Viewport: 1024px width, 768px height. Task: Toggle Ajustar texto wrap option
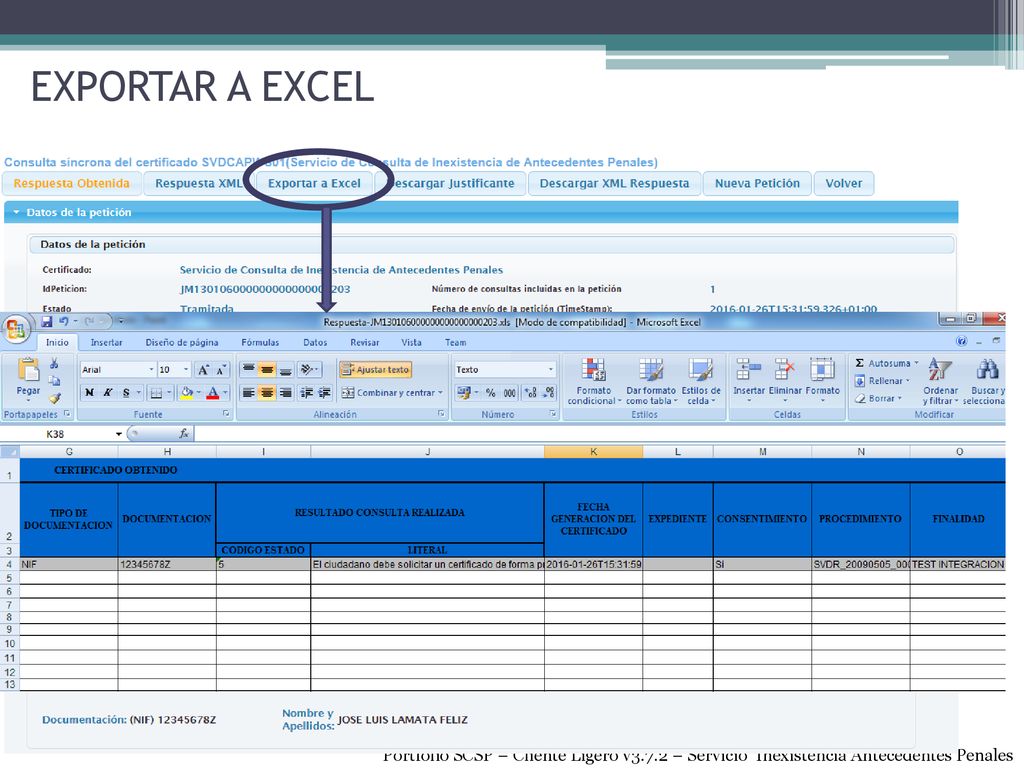(x=375, y=370)
